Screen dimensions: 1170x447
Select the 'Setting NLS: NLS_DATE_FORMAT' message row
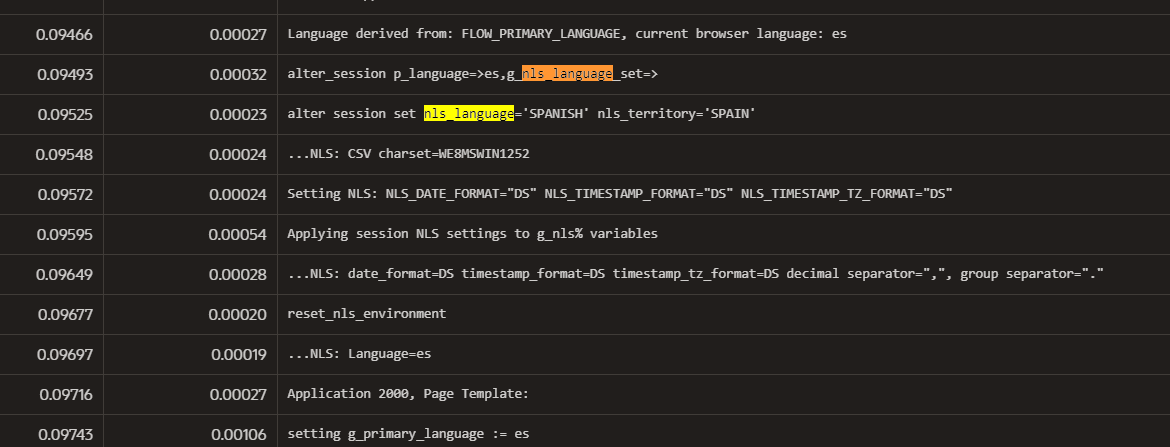[619, 194]
